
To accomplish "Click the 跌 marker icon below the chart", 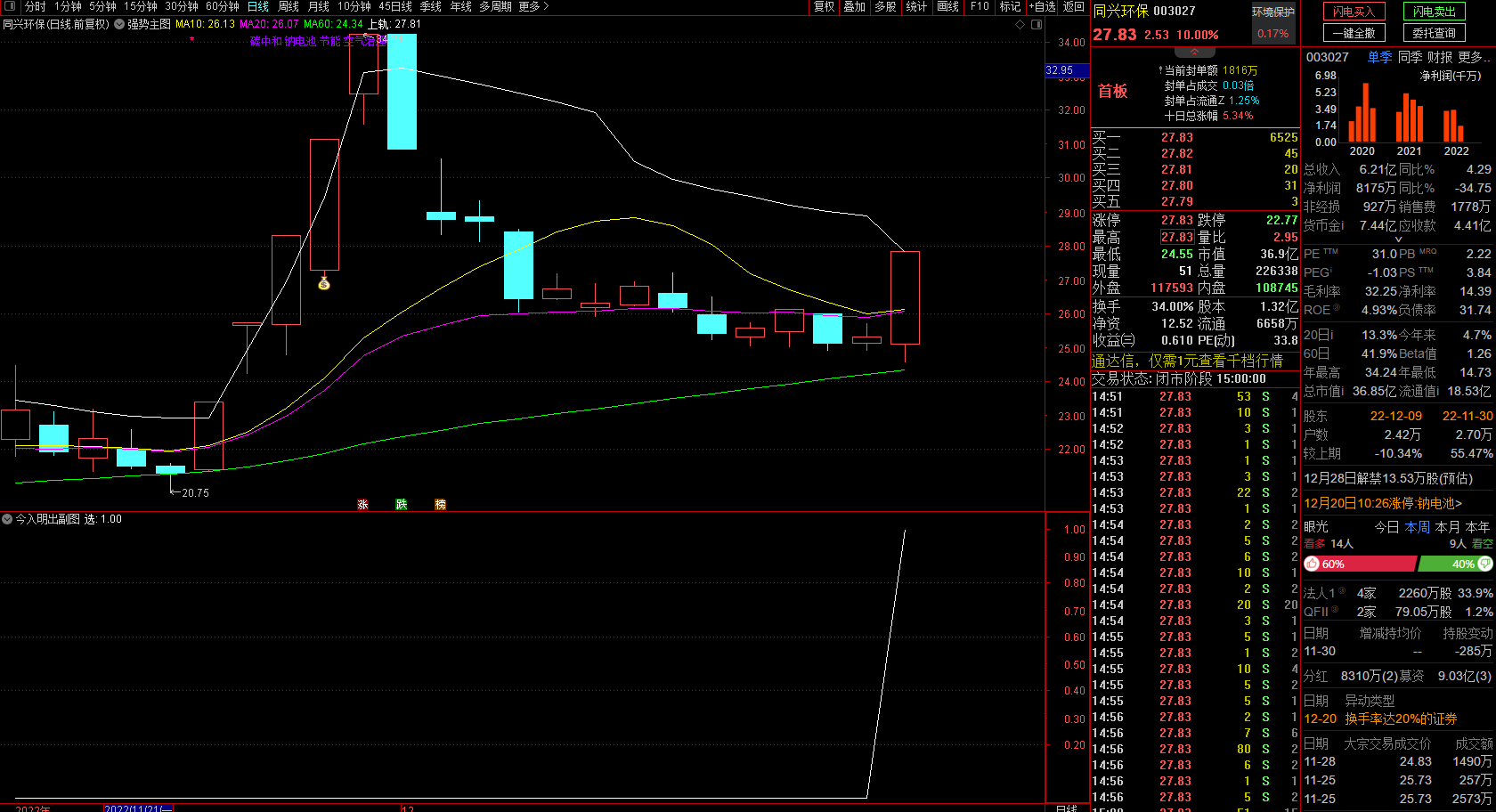I will click(x=401, y=504).
